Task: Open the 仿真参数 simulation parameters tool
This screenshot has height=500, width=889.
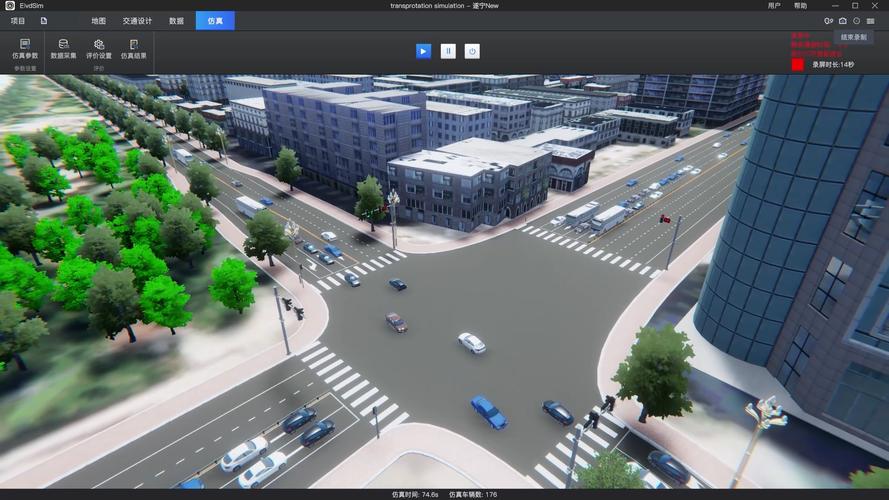Action: (x=25, y=49)
